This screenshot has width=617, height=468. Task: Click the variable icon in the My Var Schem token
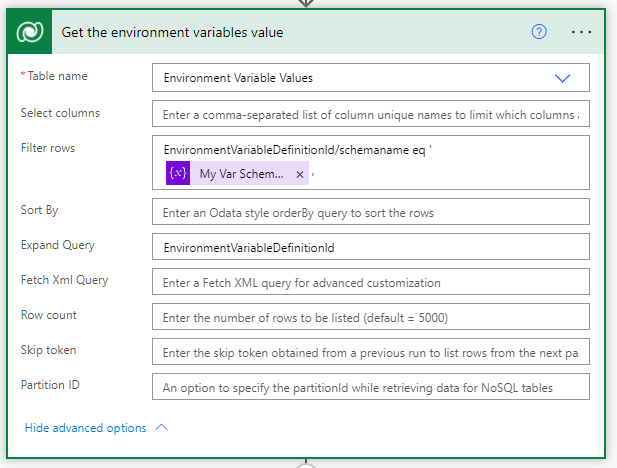(x=178, y=173)
